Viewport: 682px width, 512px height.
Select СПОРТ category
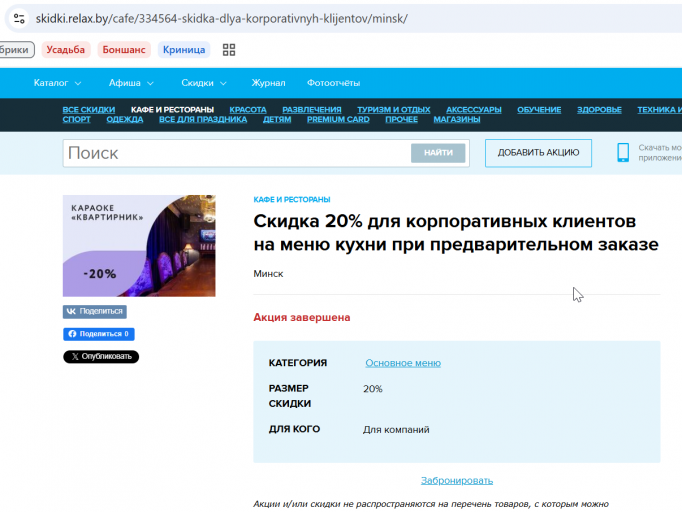[77, 120]
